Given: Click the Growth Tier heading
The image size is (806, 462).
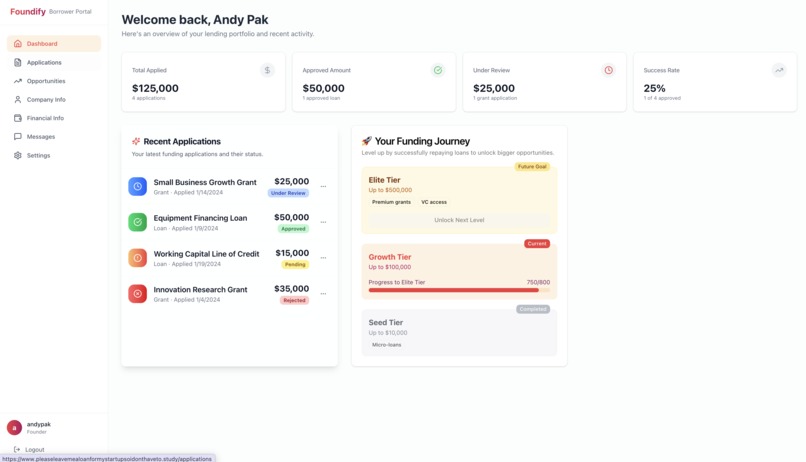Looking at the screenshot, I should click(390, 257).
